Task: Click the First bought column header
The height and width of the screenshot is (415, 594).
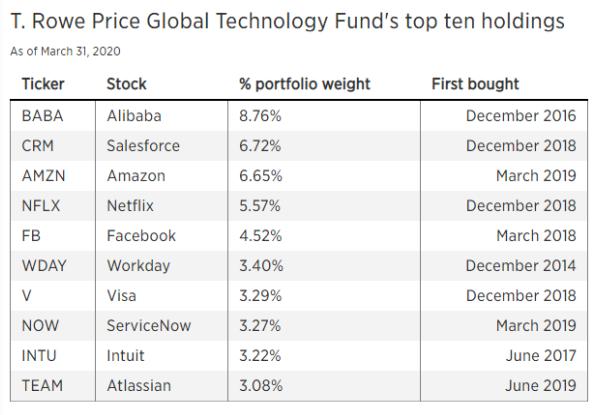Action: coord(475,84)
